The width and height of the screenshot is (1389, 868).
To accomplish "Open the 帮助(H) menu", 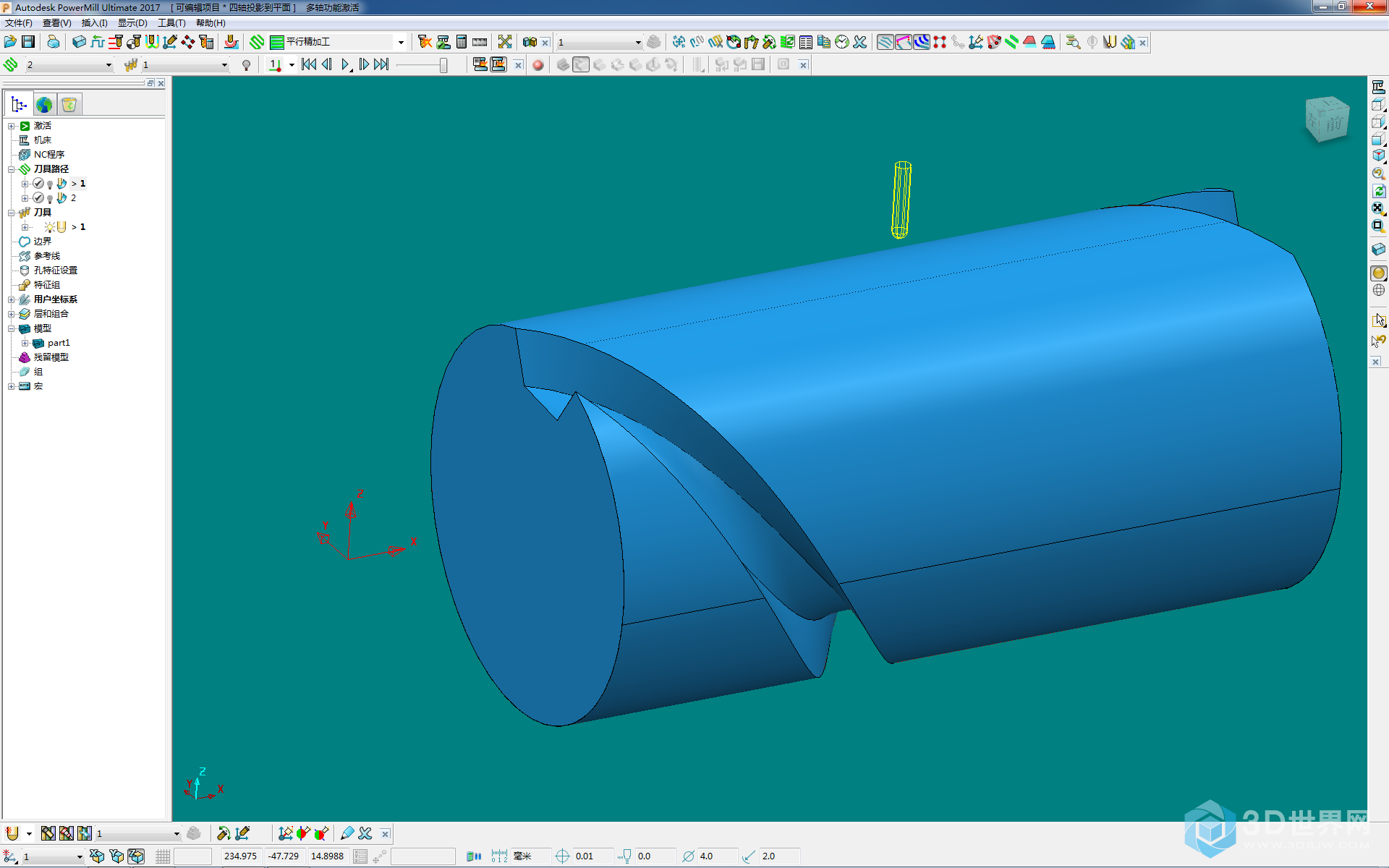I will pyautogui.click(x=211, y=23).
